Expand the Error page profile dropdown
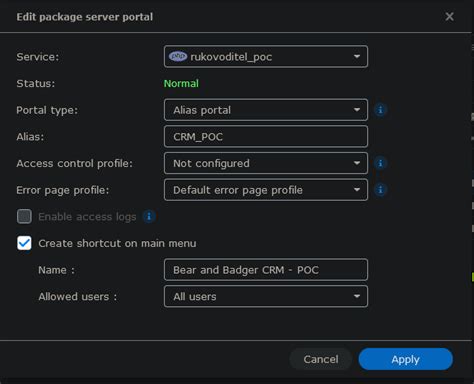The height and width of the screenshot is (384, 474). coord(266,190)
